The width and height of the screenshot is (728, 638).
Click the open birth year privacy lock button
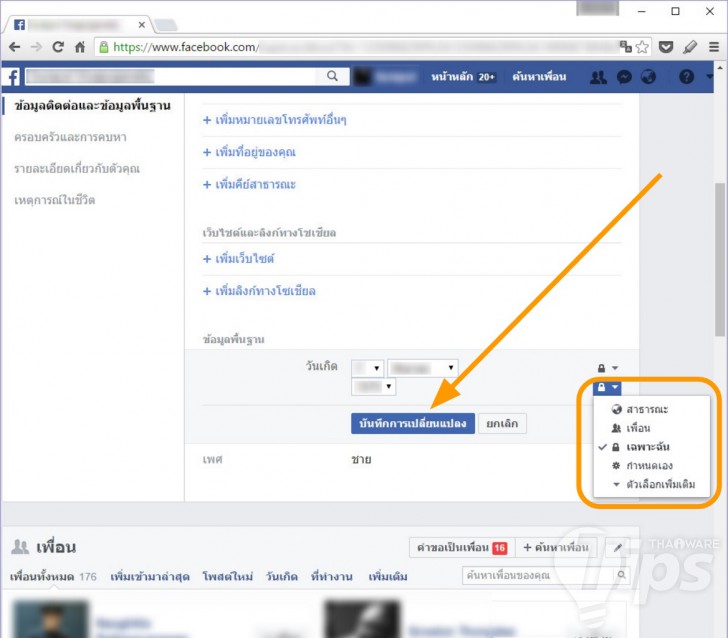(x=607, y=387)
